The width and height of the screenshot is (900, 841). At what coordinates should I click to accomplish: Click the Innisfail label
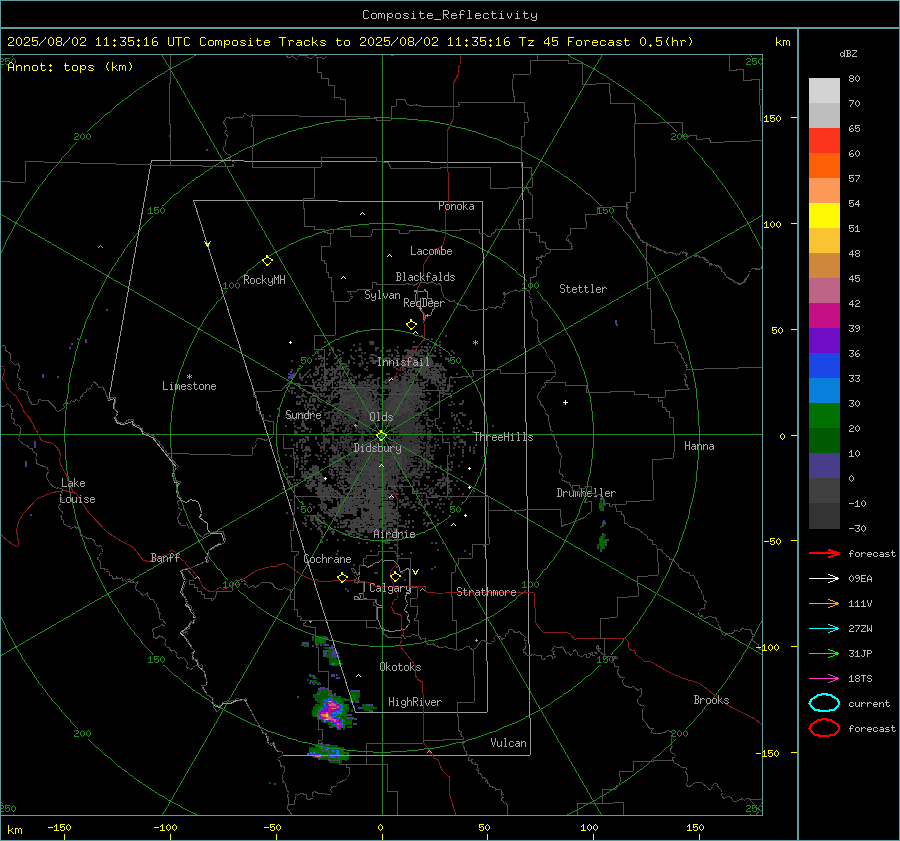click(x=403, y=362)
